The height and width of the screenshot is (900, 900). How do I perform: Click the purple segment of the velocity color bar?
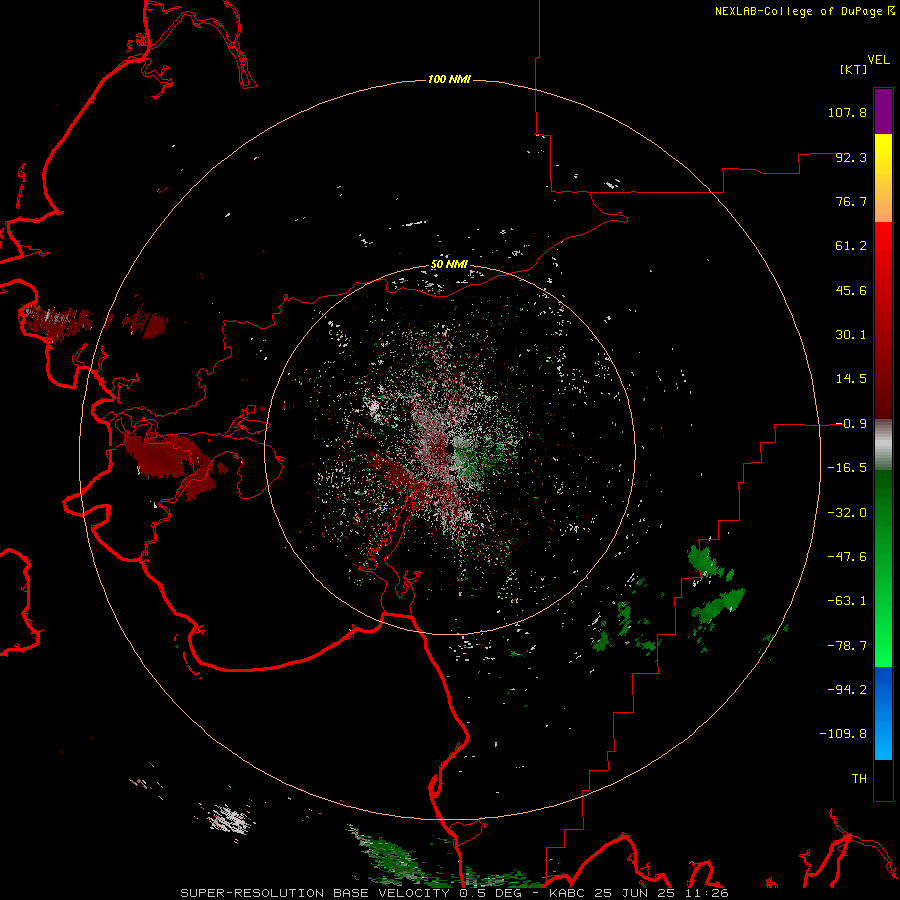pyautogui.click(x=883, y=111)
